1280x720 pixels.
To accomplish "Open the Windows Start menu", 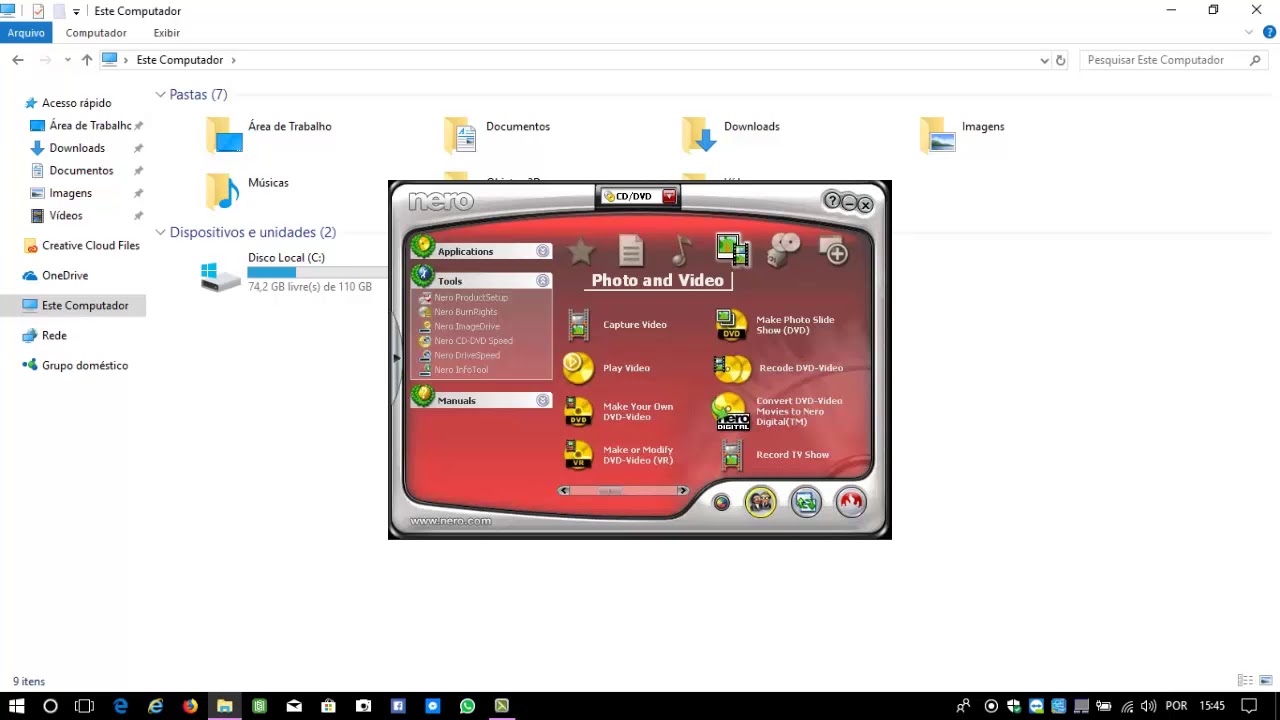I will tap(17, 706).
